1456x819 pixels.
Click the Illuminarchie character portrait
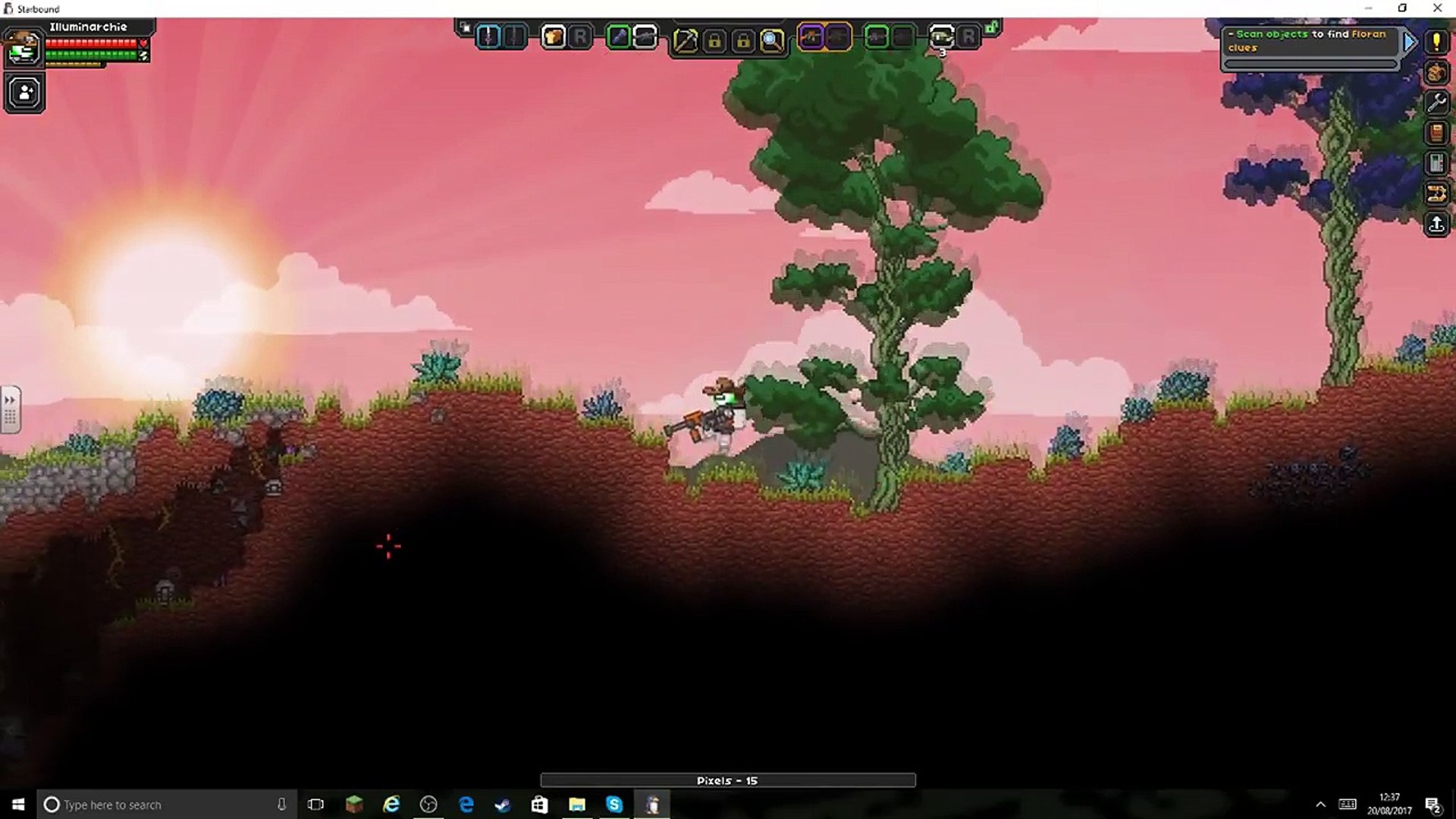point(23,48)
